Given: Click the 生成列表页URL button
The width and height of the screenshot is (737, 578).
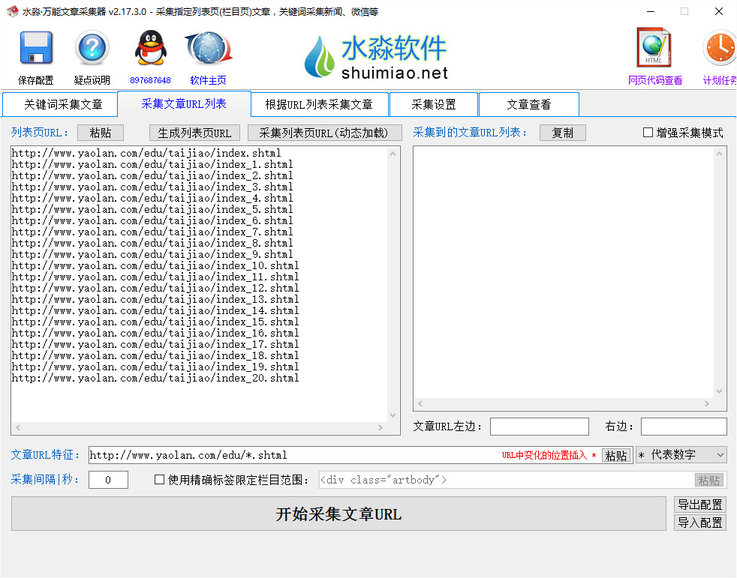Looking at the screenshot, I should coord(194,133).
